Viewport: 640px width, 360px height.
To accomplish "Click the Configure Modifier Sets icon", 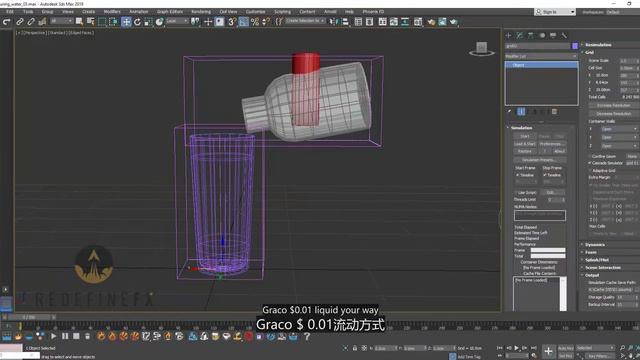I will [x=554, y=111].
